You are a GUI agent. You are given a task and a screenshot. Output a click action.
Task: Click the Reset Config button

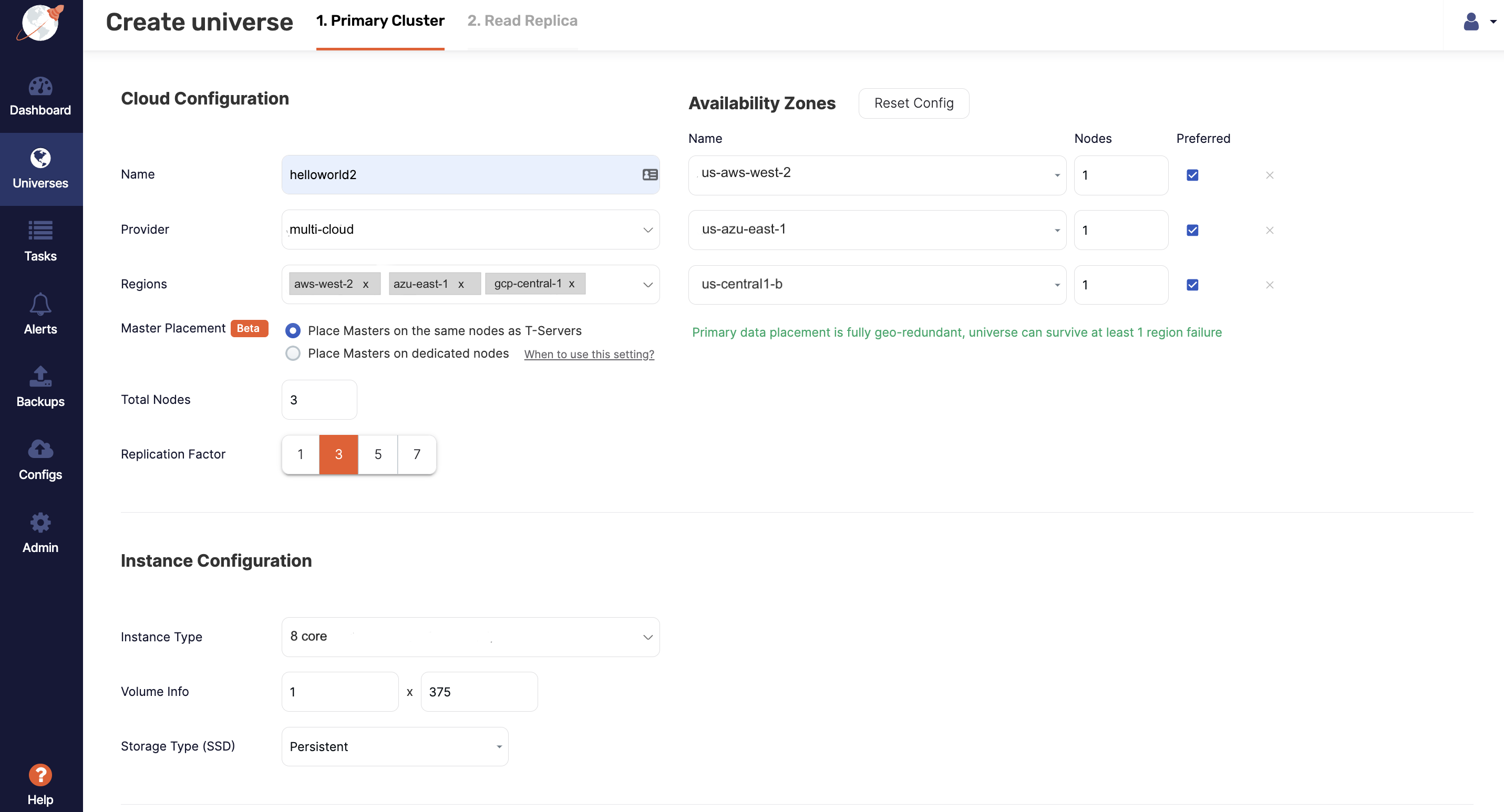click(913, 103)
